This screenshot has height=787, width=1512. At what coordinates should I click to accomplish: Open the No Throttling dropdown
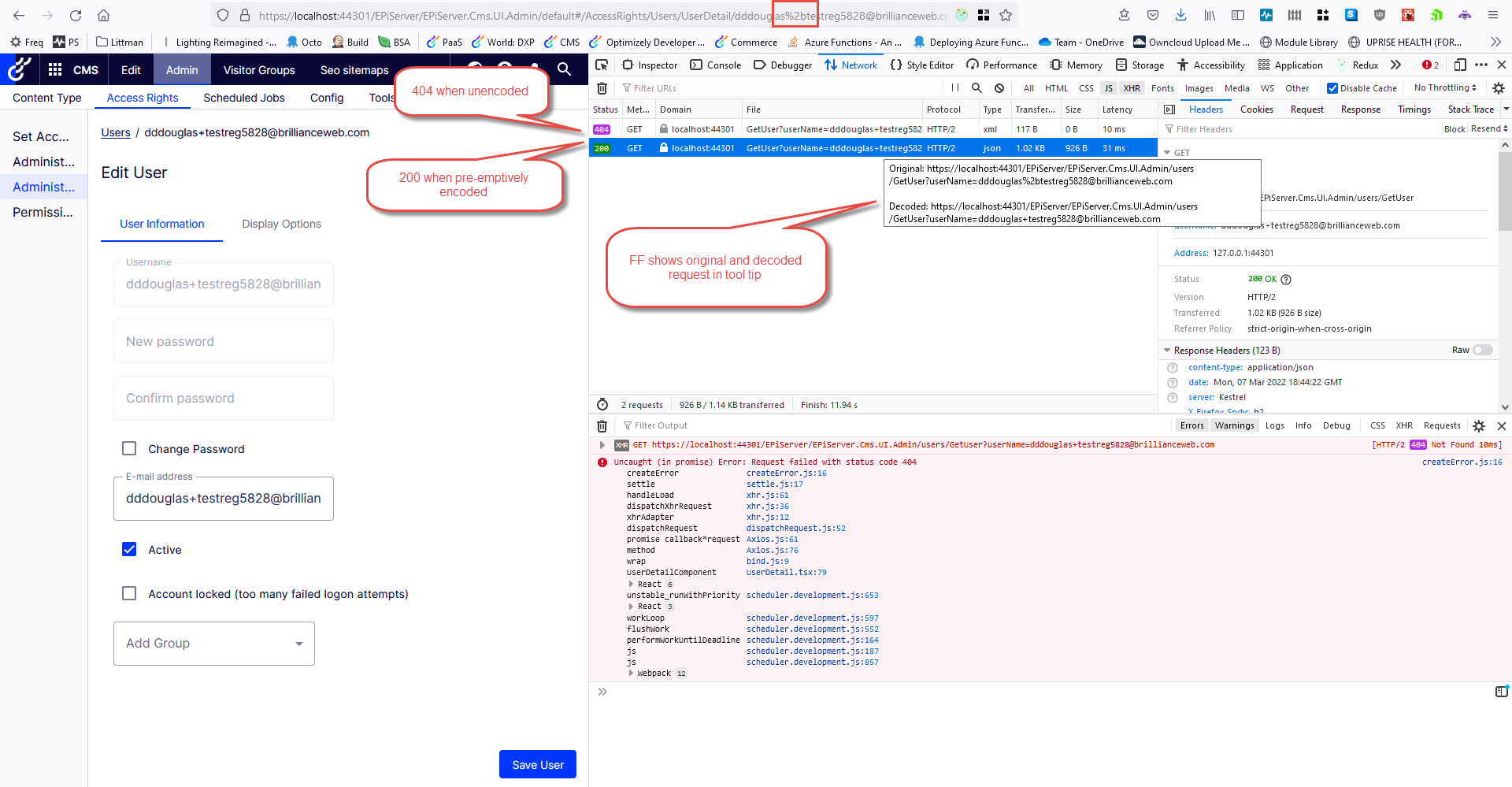pos(1444,88)
